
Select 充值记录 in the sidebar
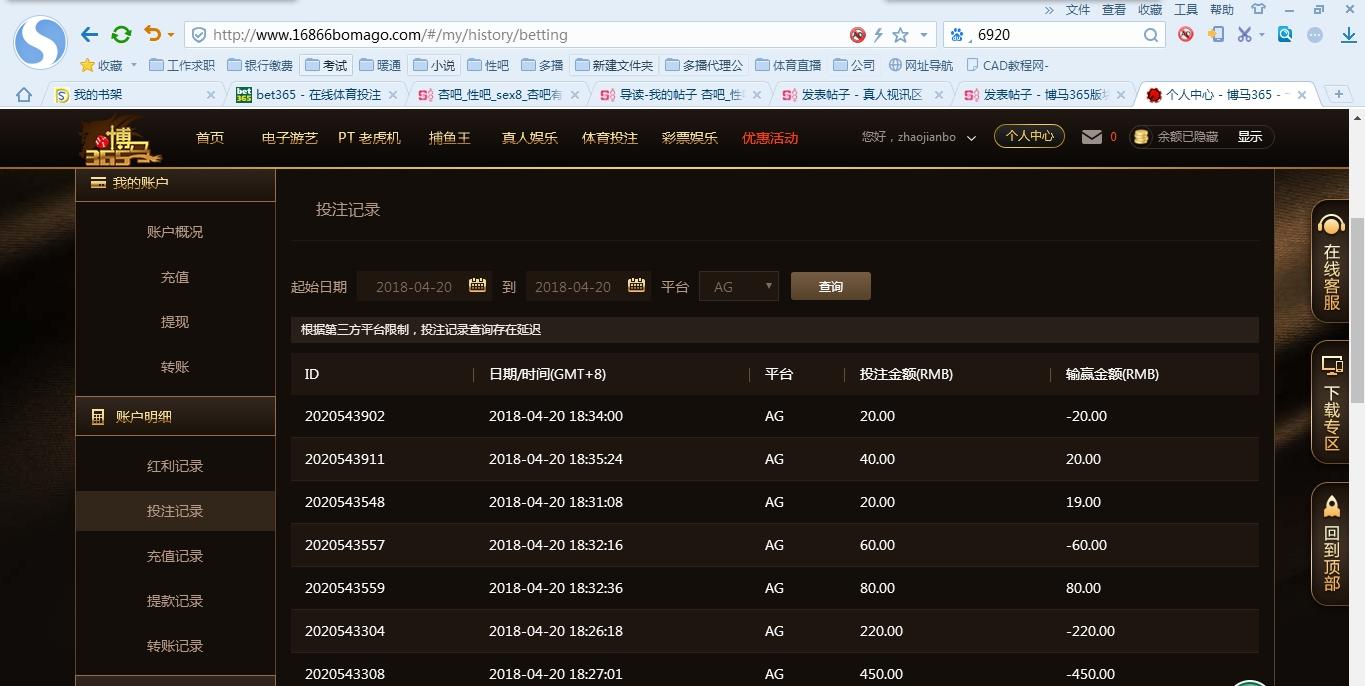click(x=175, y=556)
